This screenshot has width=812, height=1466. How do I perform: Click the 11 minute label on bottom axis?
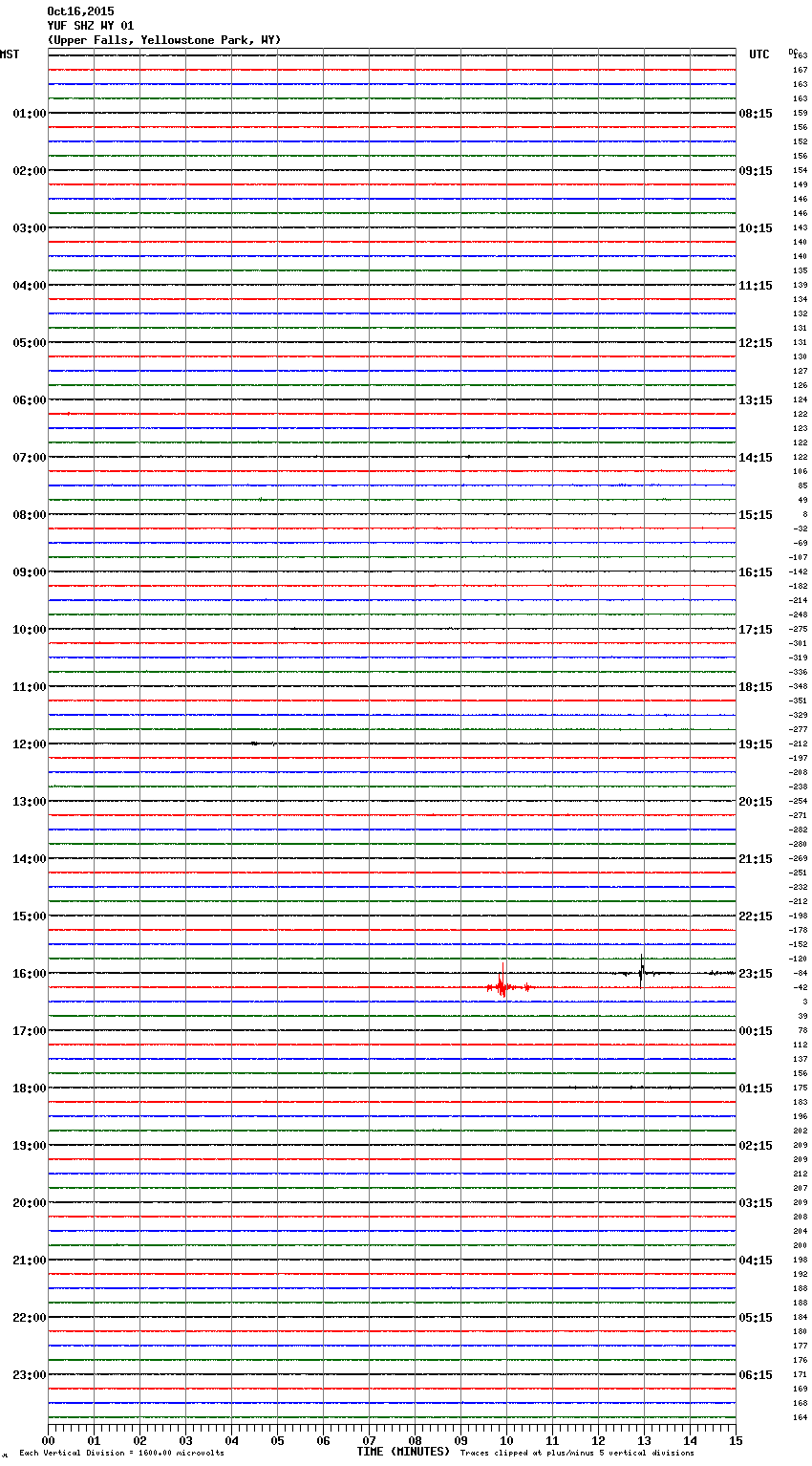tap(552, 1440)
